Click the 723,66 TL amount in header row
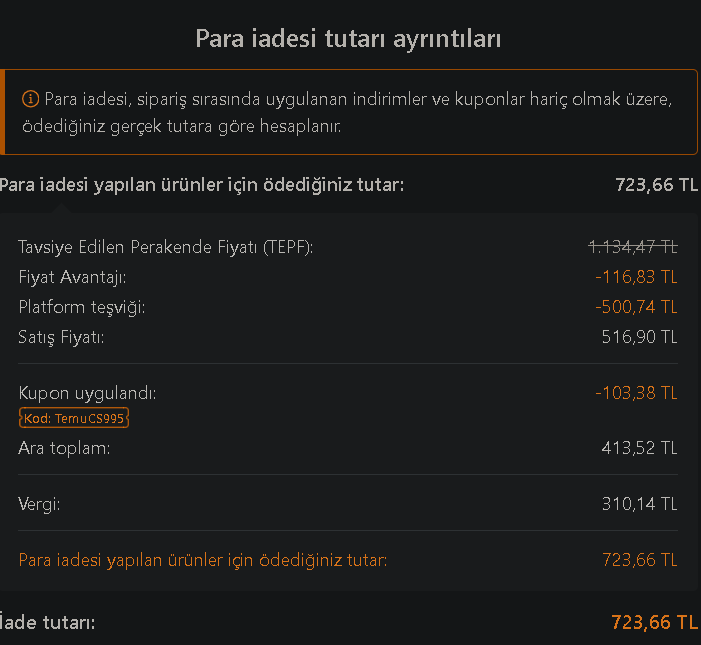Screen dimensions: 701x645 [x=656, y=185]
